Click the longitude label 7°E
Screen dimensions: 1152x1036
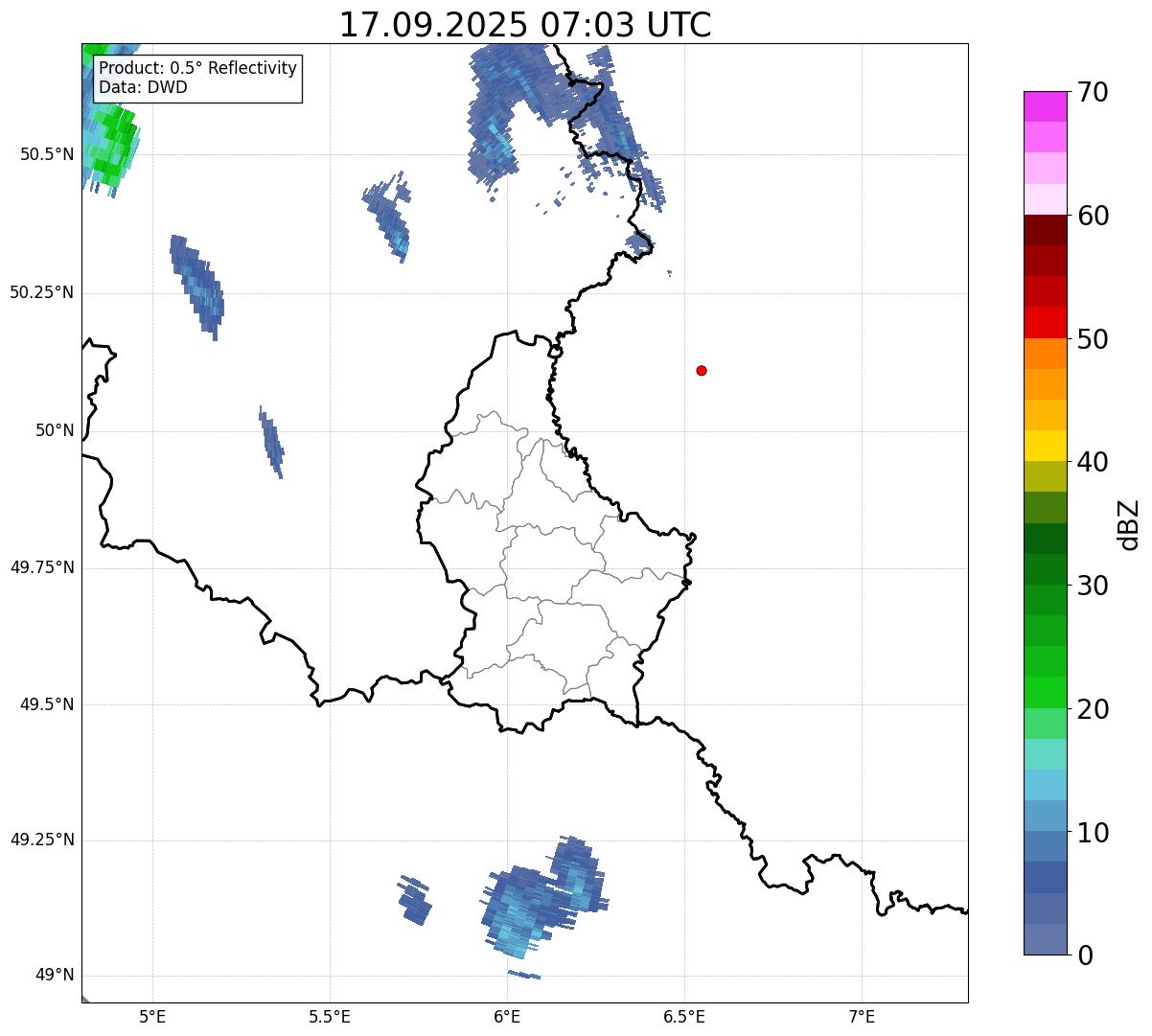pyautogui.click(x=863, y=1016)
